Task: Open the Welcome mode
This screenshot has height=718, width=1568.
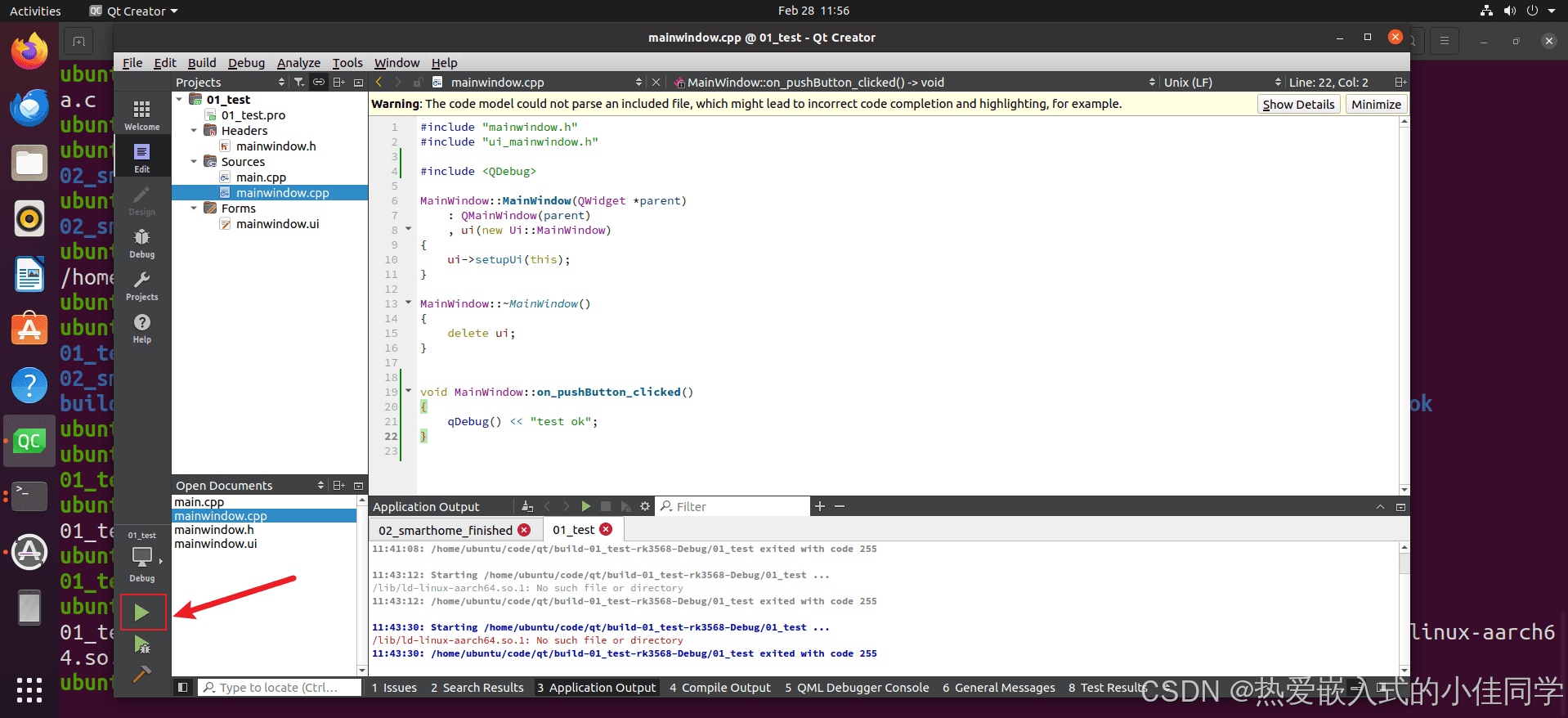Action: 142,115
